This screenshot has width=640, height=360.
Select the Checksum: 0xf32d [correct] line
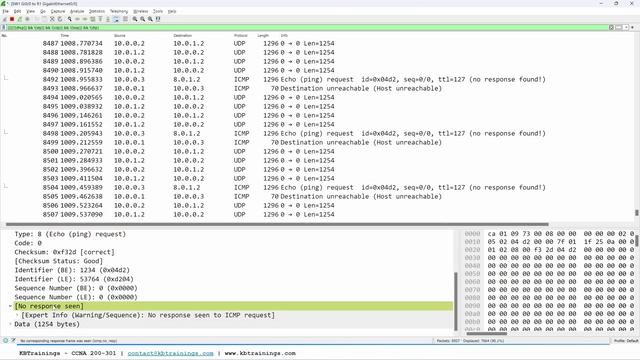64,252
